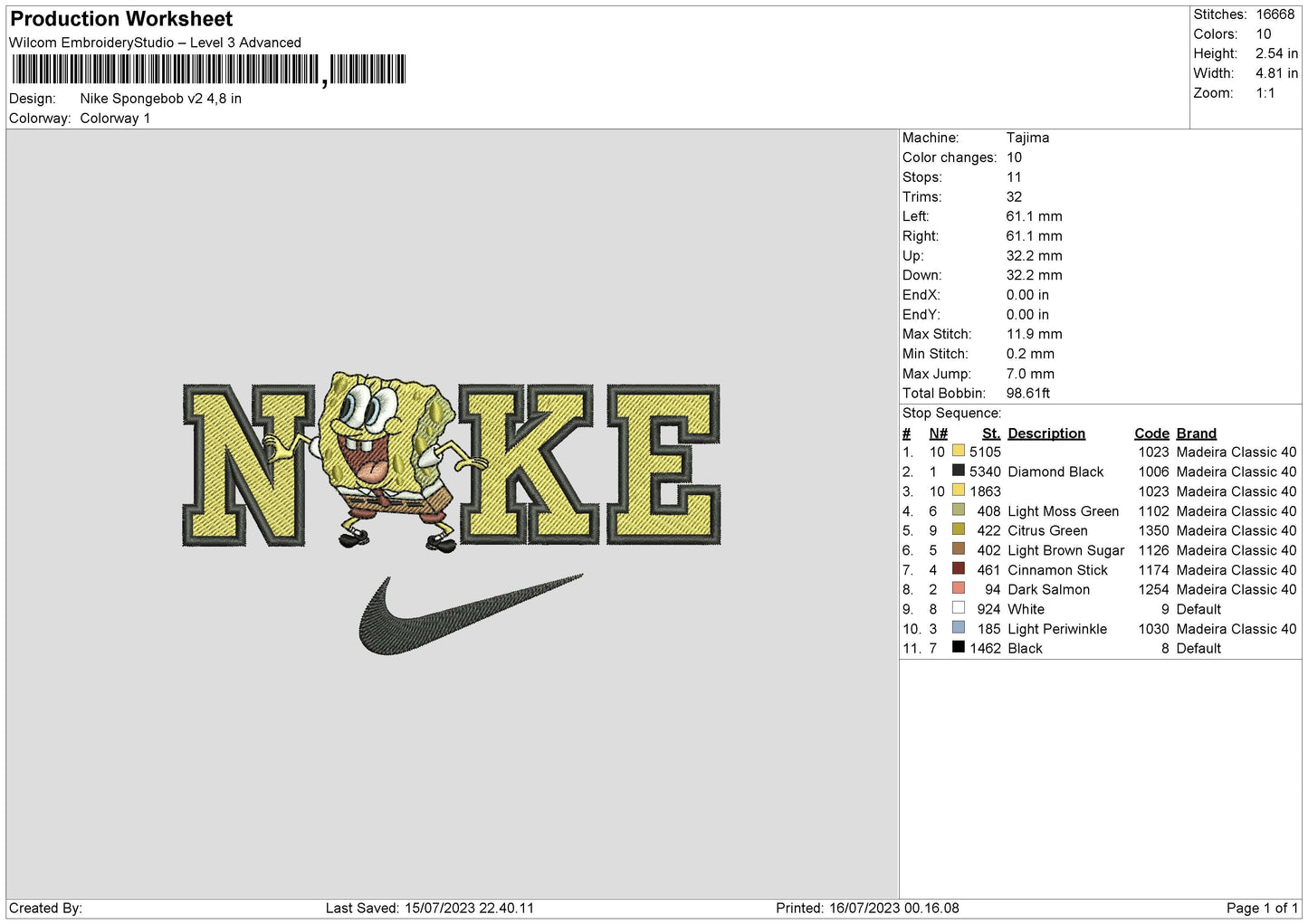Click the 'Code' column header
1308x924 pixels.
(x=1151, y=433)
